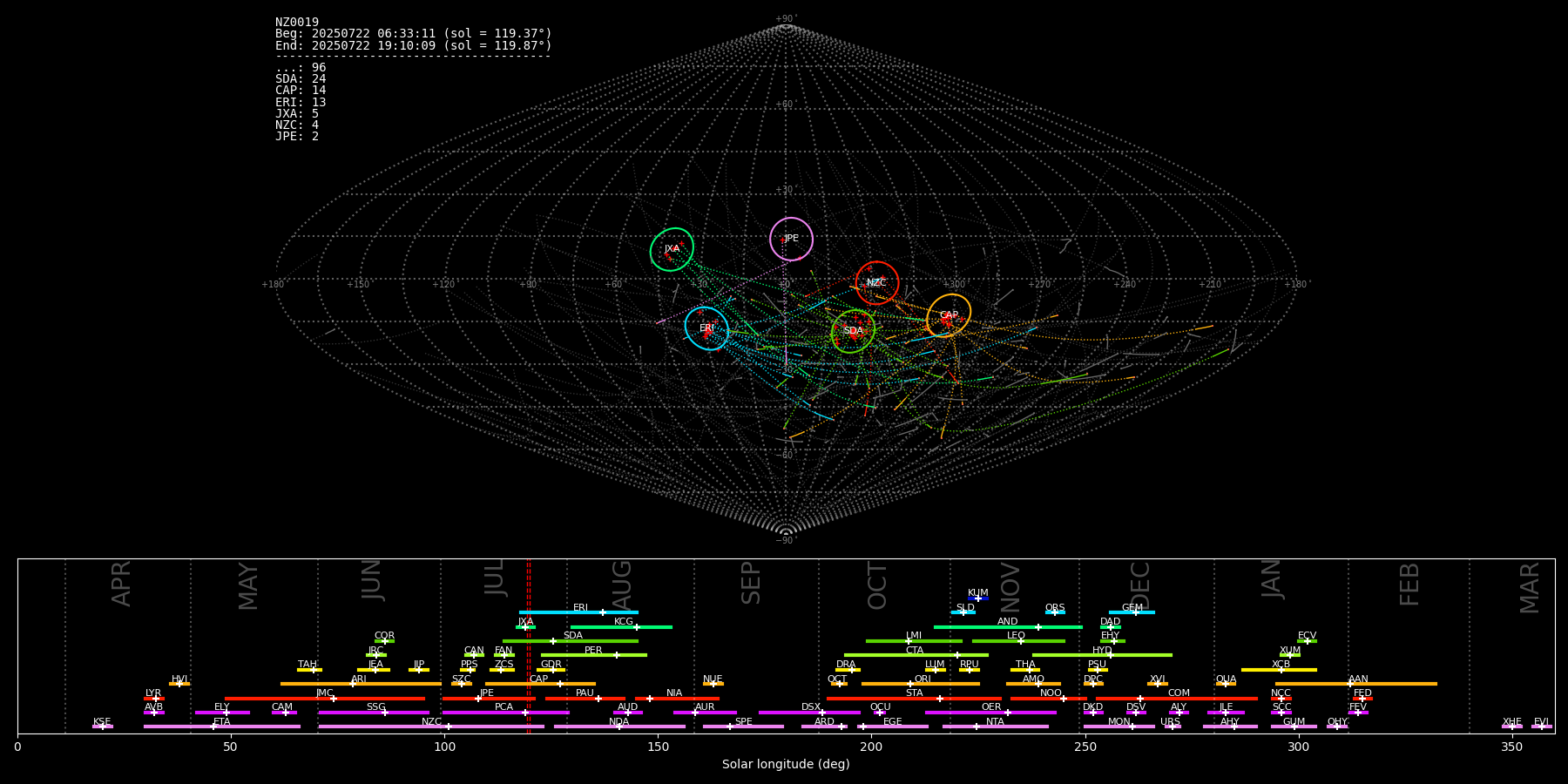Click the red dashed current-date marker in timeline

click(528, 645)
